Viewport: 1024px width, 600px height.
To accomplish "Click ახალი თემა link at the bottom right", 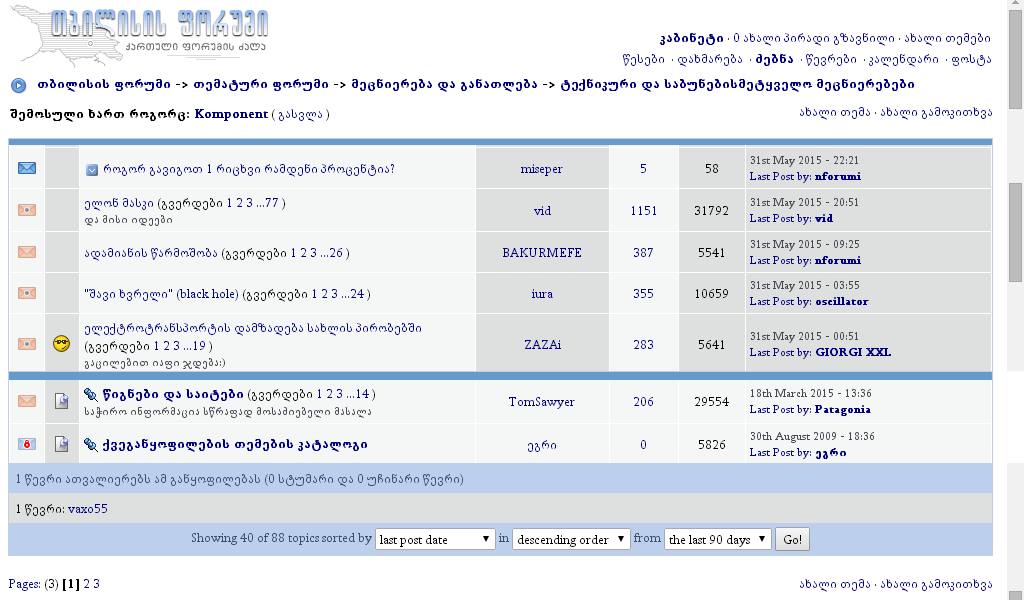I will click(x=835, y=584).
